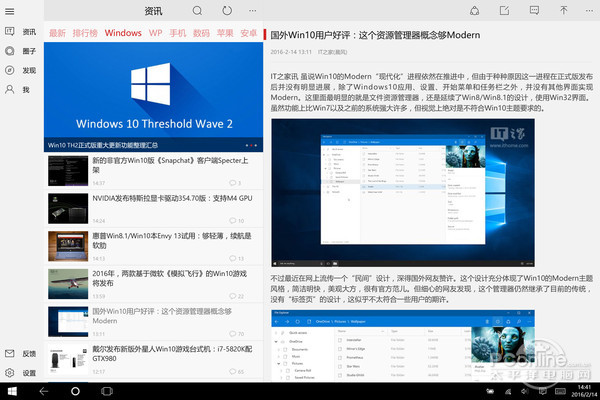Click the 资讯 title in the header bar
Viewport: 600px width, 400px height.
(153, 11)
